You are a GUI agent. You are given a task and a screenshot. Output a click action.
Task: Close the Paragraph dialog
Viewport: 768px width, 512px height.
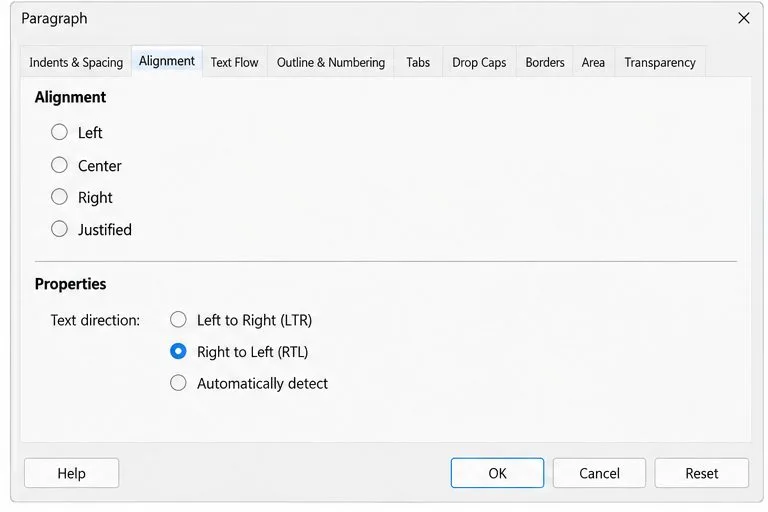click(x=744, y=18)
